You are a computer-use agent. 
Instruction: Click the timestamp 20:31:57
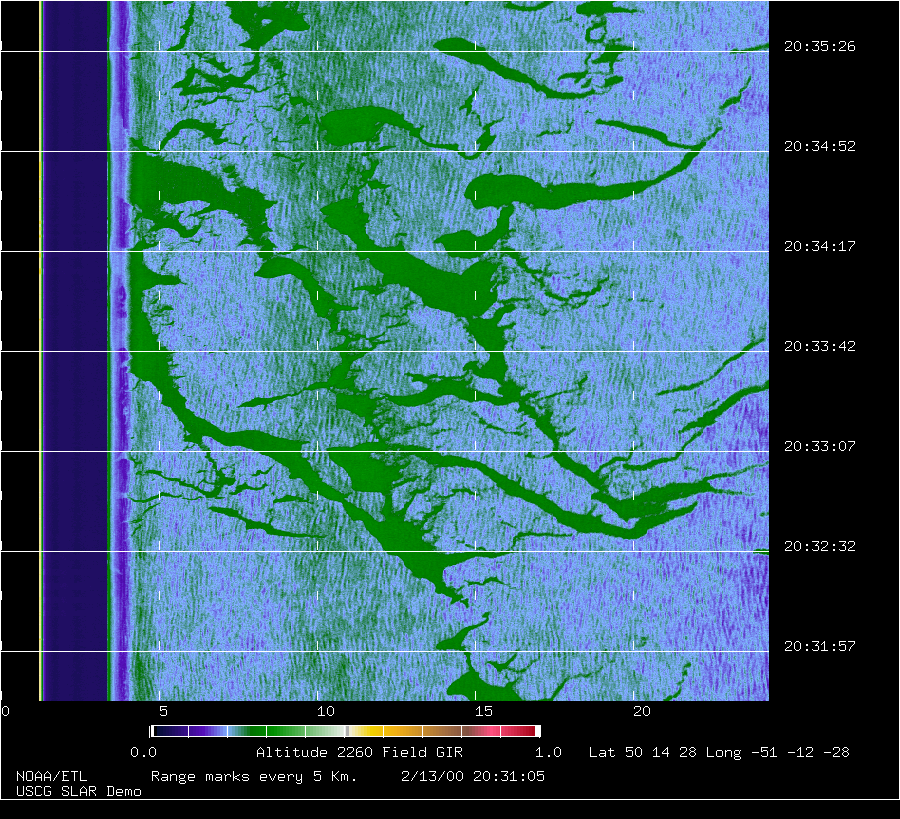click(819, 646)
